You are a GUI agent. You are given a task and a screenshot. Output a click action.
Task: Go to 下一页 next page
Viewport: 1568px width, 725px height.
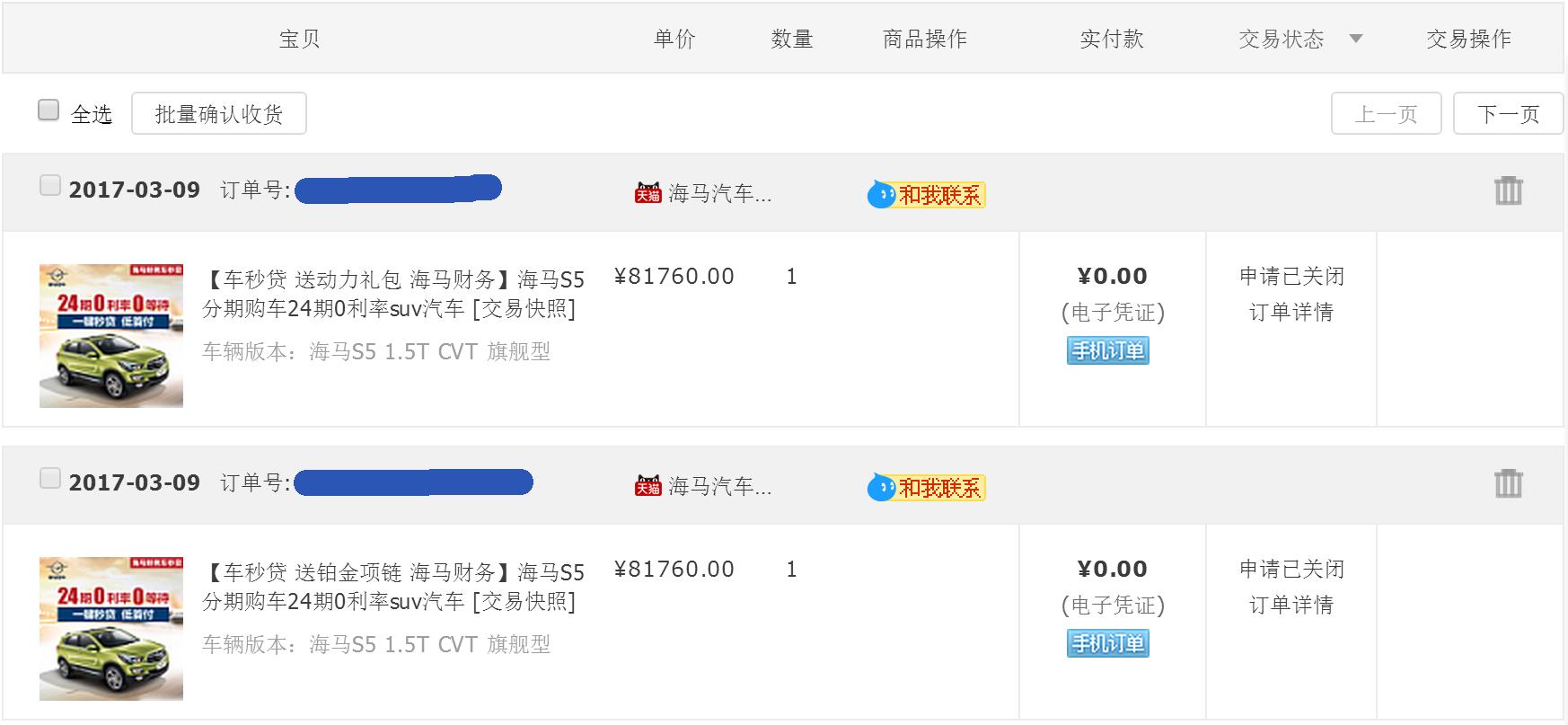click(1507, 113)
